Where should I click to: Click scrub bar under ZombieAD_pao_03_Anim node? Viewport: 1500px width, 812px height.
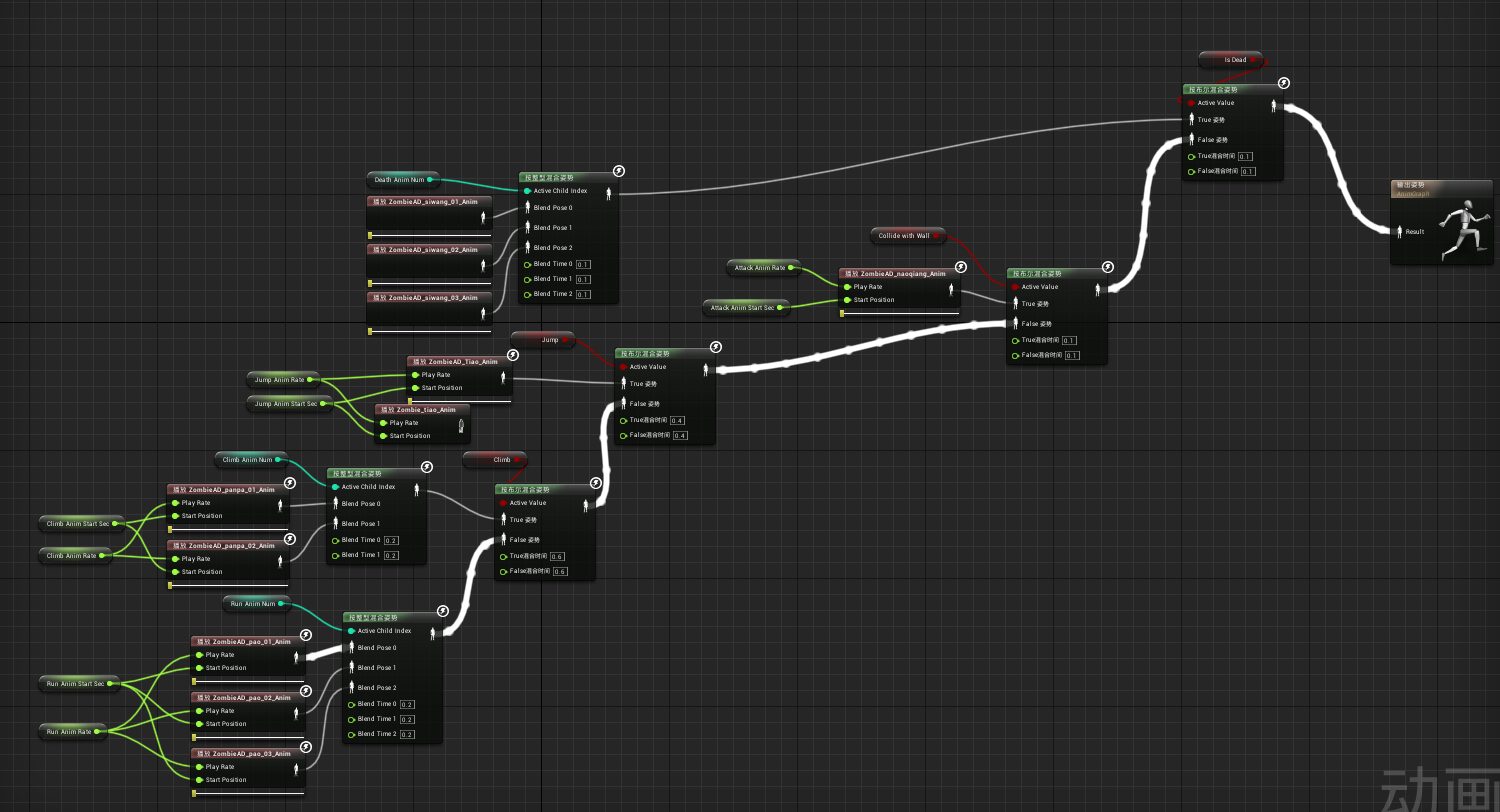(x=248, y=793)
